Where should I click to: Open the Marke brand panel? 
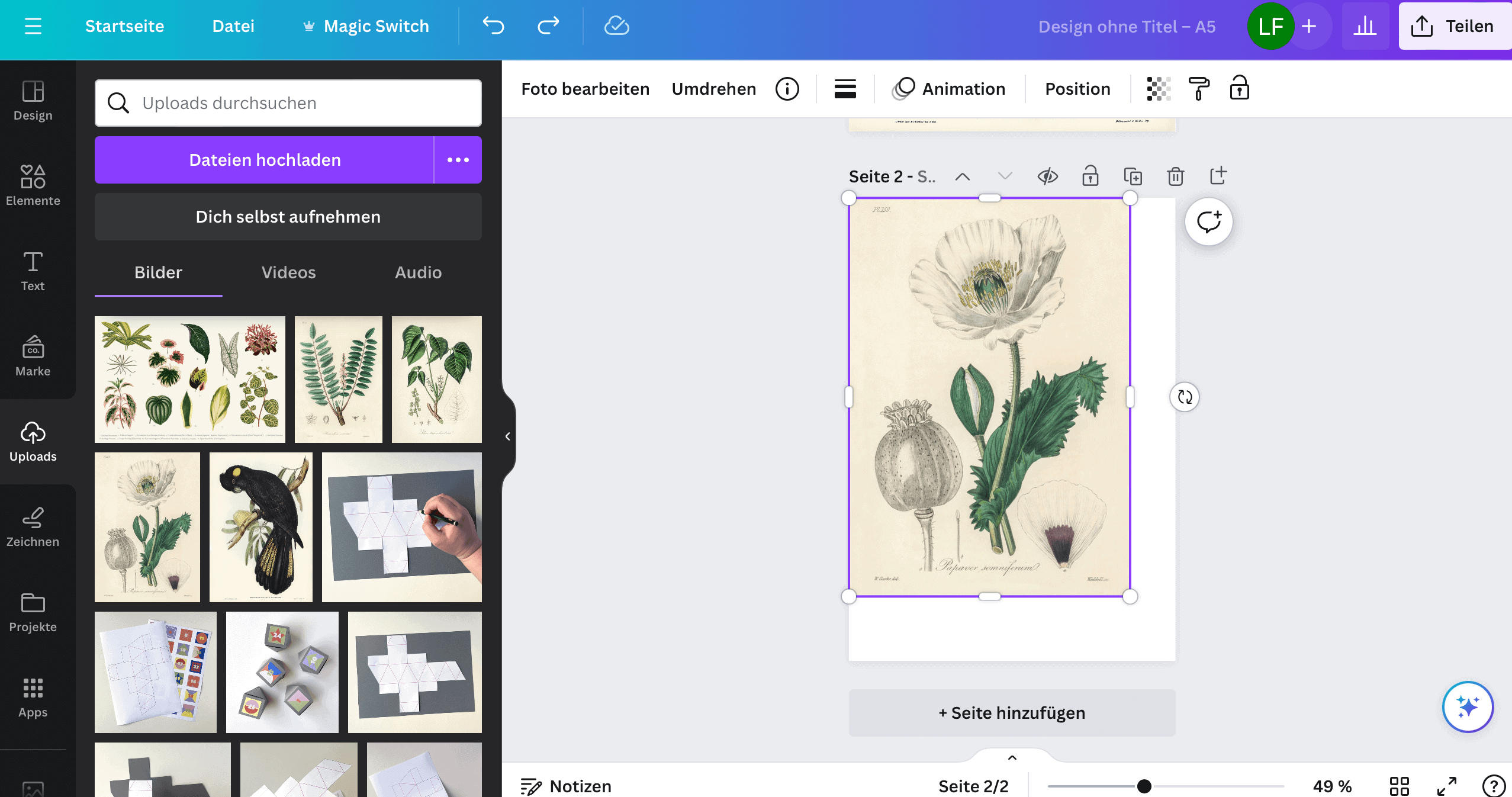[33, 356]
